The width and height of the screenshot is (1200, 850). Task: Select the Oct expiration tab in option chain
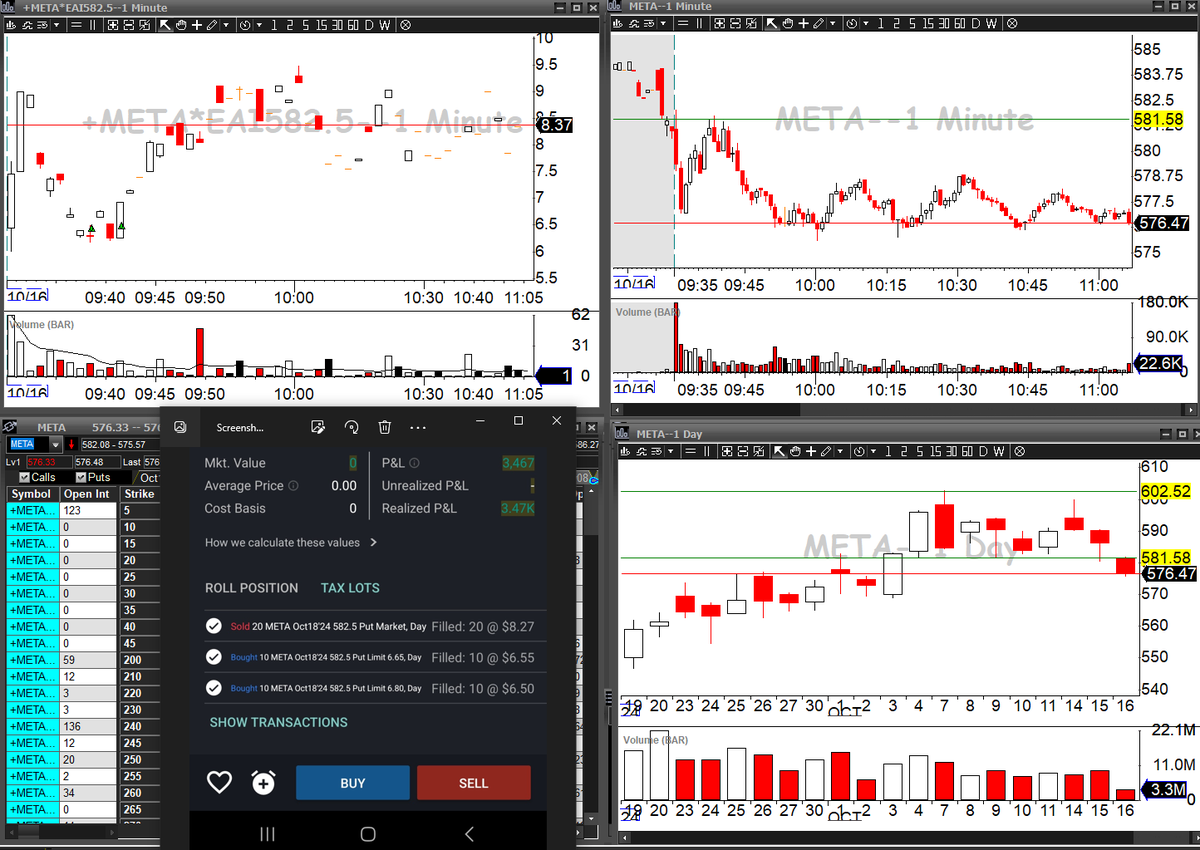pos(149,478)
